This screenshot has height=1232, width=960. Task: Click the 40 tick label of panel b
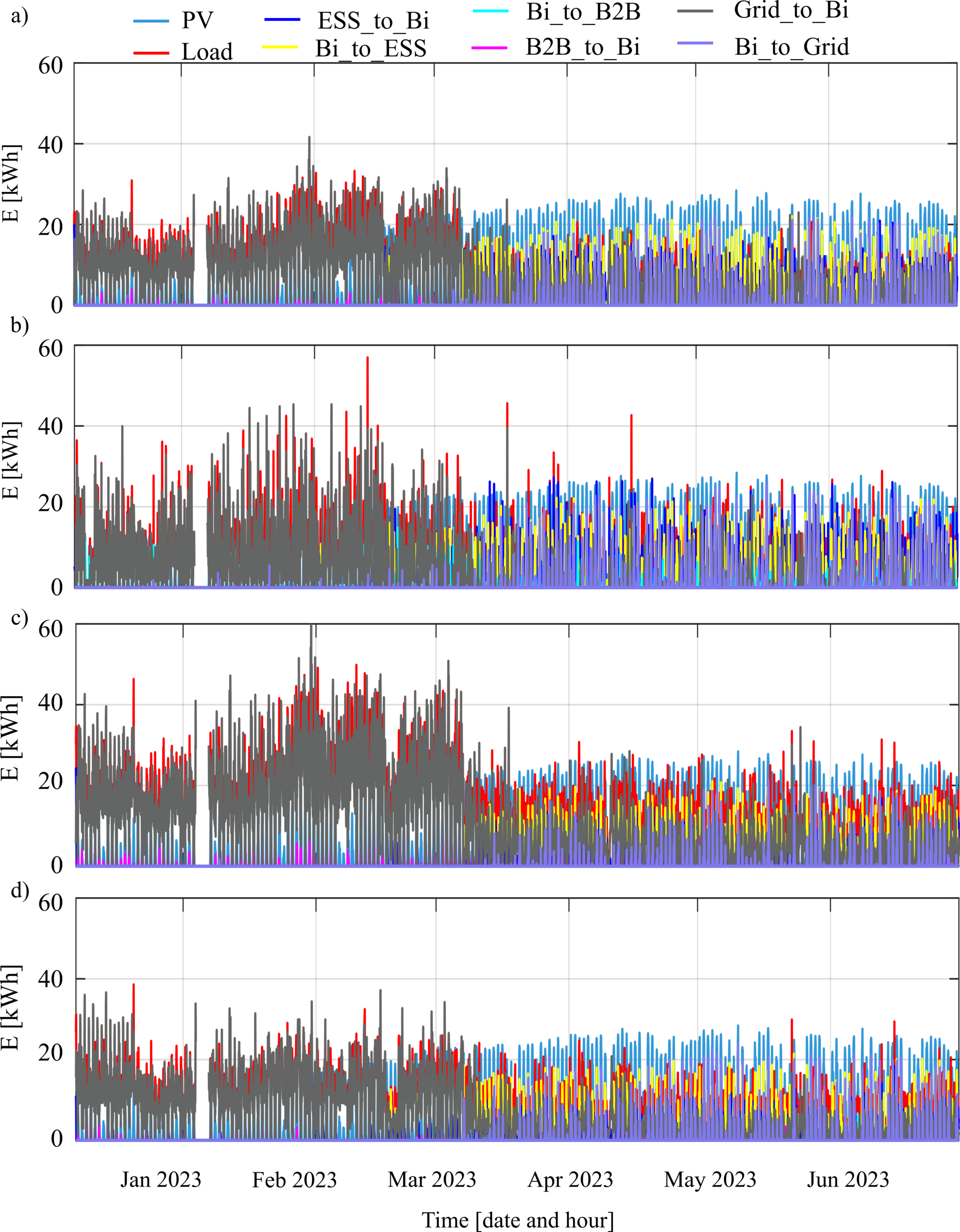pos(50,427)
